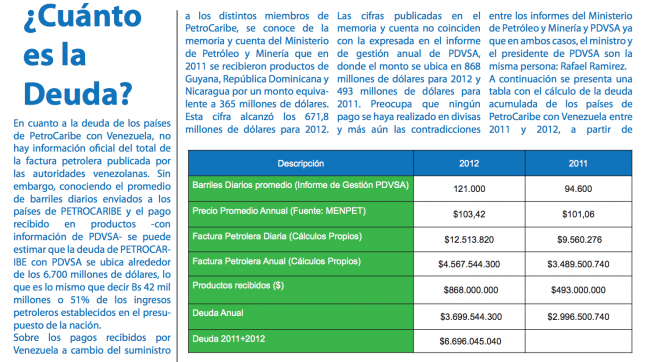The width and height of the screenshot is (647, 362).
Task: Select the value "$3.489.500.740"
Action: coord(578,264)
